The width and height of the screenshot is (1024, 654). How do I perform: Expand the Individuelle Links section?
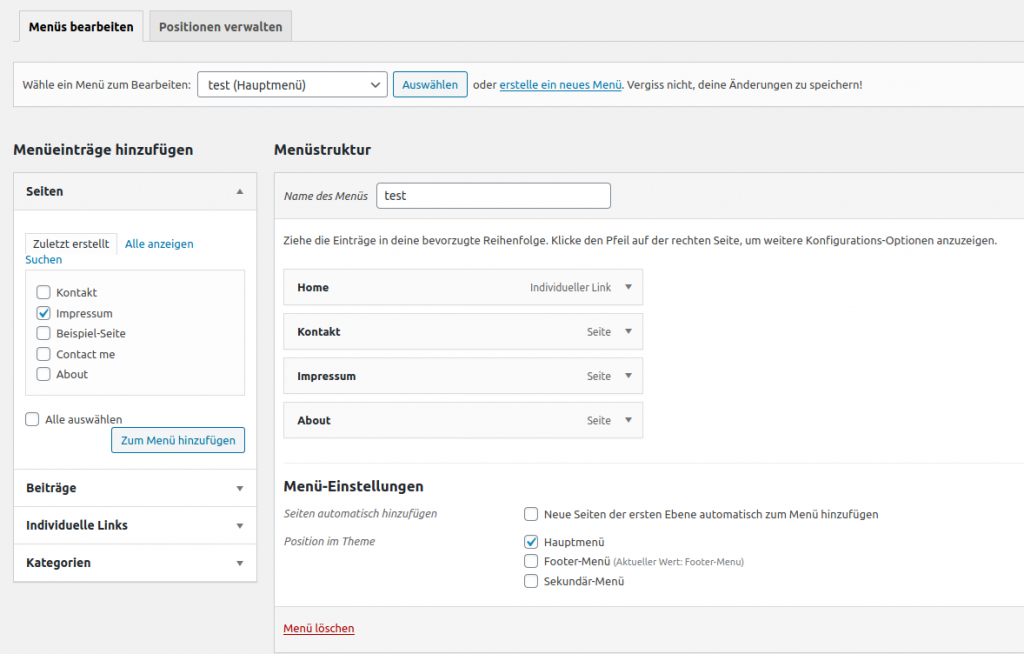point(135,525)
